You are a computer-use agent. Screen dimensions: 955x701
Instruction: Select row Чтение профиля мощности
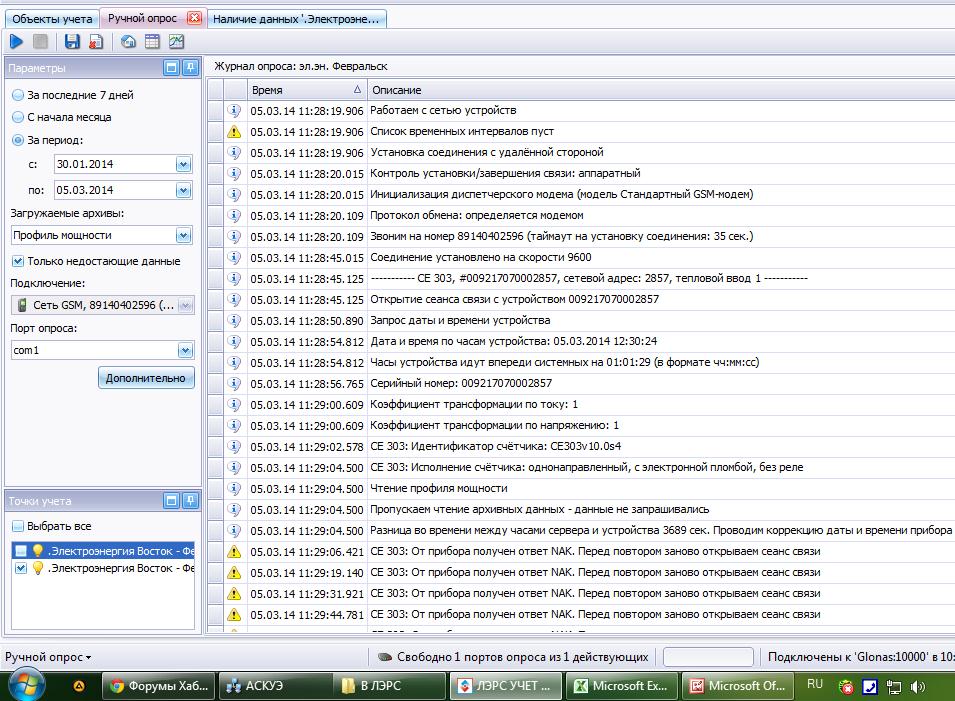(581, 488)
